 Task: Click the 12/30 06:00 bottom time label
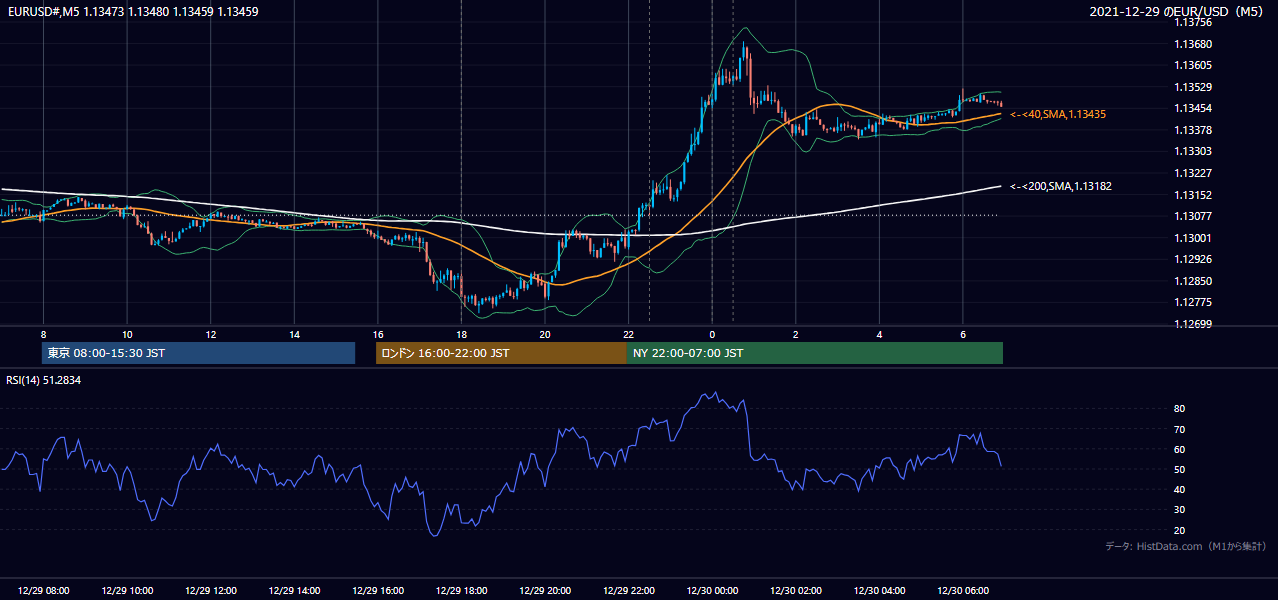click(x=962, y=591)
